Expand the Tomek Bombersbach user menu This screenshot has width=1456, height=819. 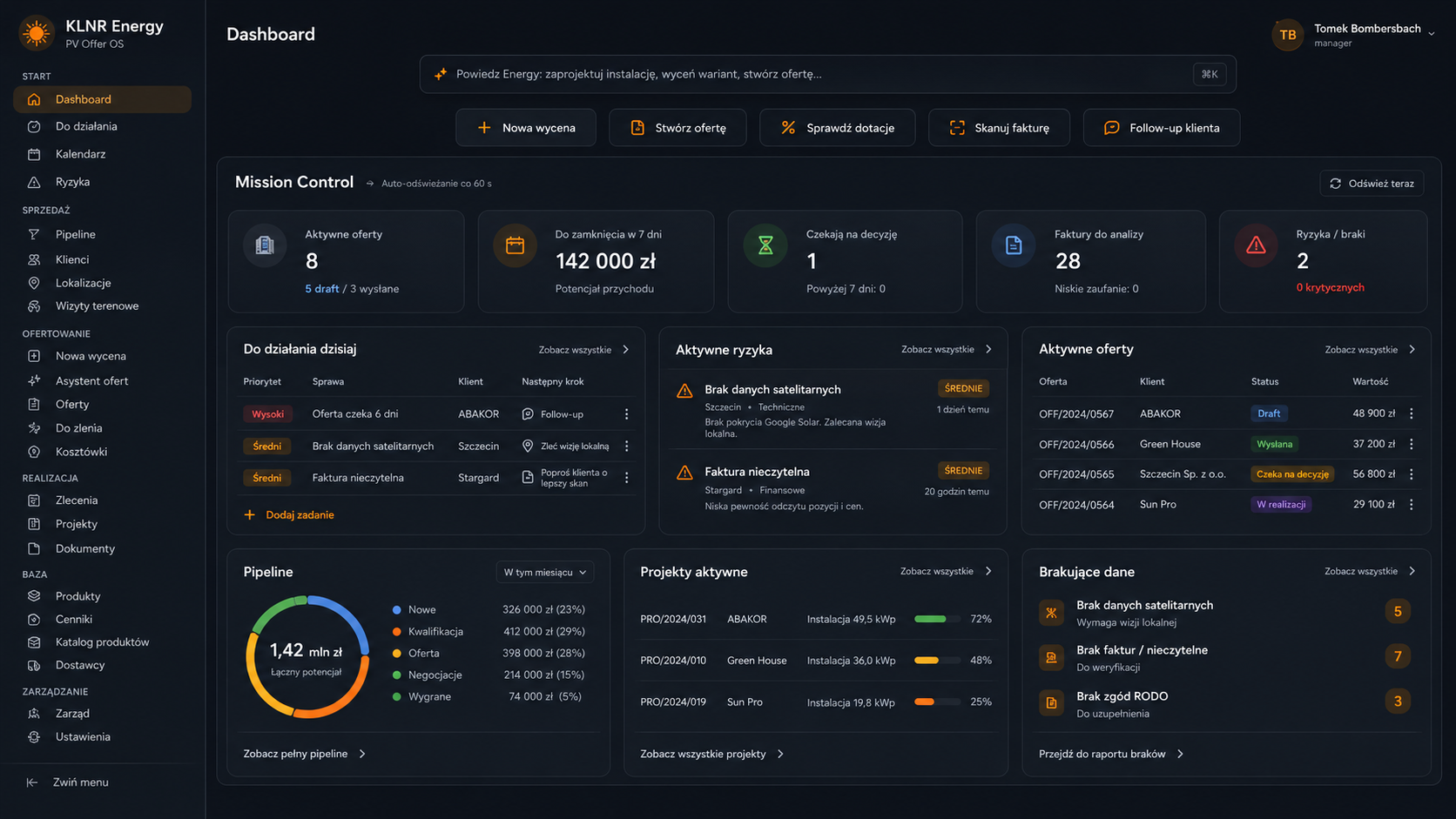click(x=1431, y=34)
